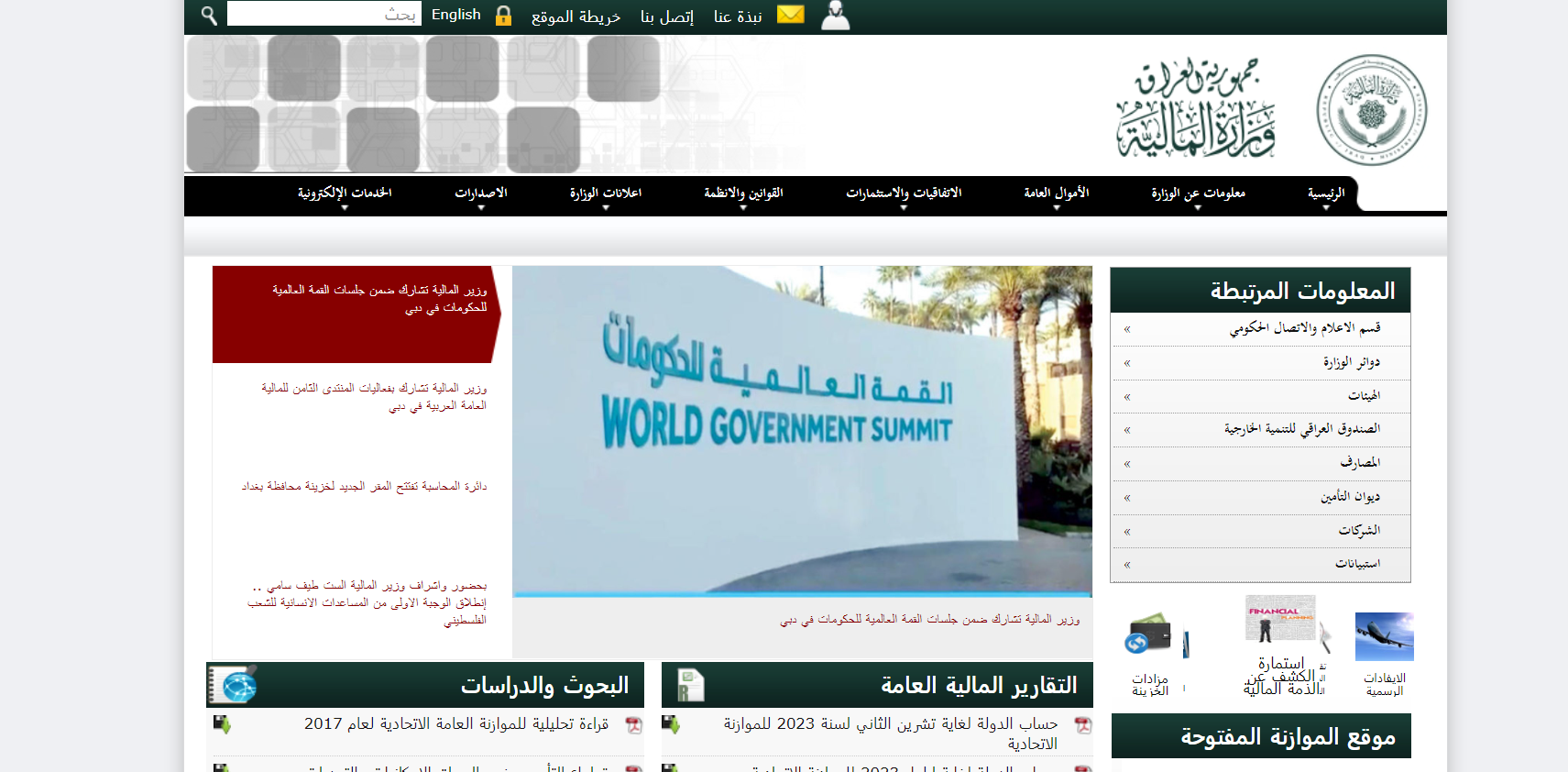Expand the الاصدارات dropdown menu
The width and height of the screenshot is (1568, 772).
[x=480, y=194]
